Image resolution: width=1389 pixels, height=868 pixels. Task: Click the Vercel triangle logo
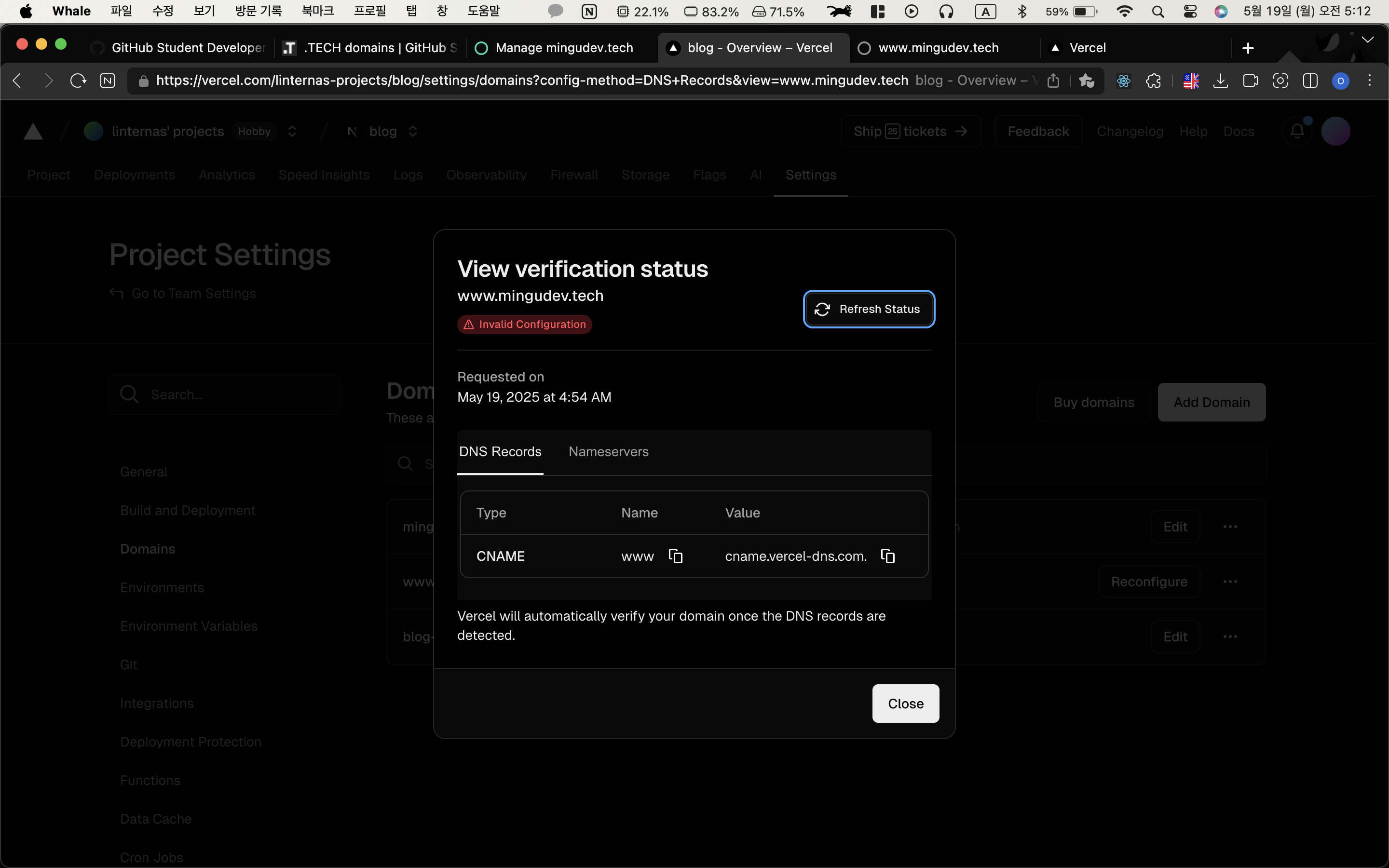tap(33, 132)
